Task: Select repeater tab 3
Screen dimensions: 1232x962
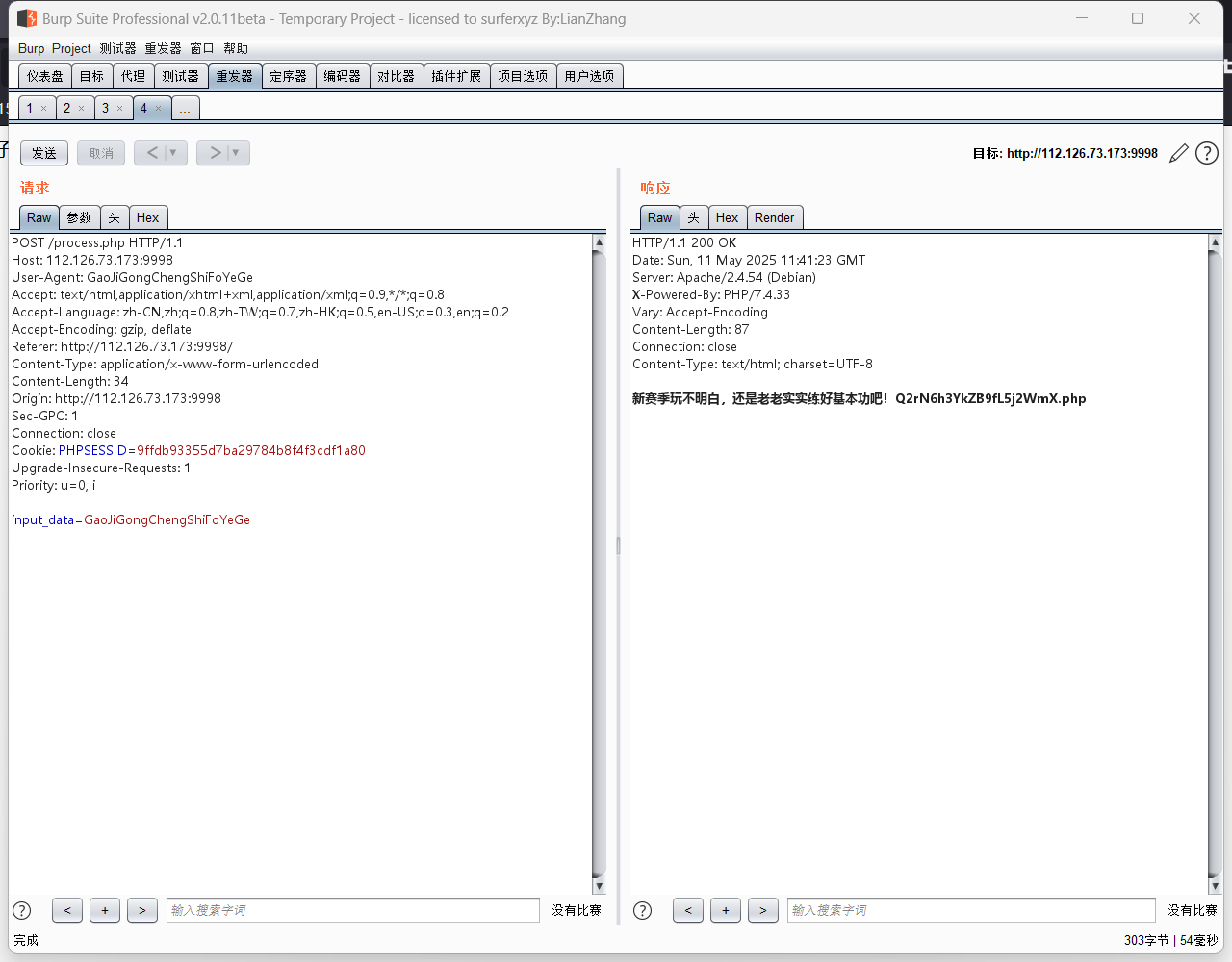Action: pos(105,108)
